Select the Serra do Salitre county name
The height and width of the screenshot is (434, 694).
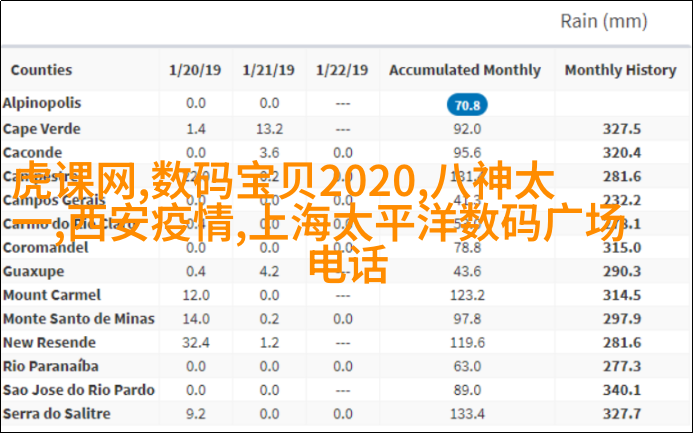pyautogui.click(x=57, y=414)
